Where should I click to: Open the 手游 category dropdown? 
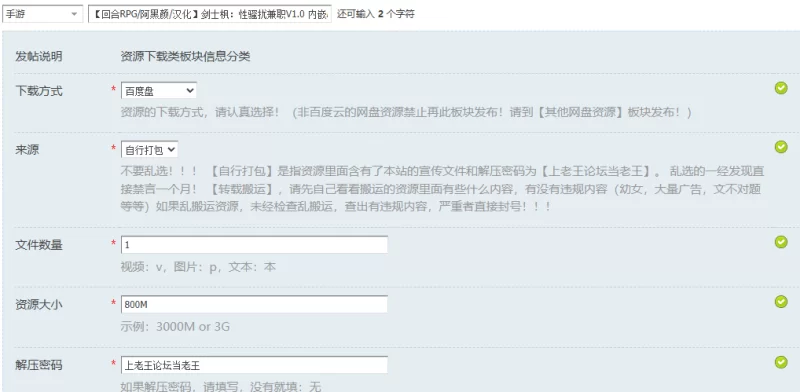click(x=42, y=14)
